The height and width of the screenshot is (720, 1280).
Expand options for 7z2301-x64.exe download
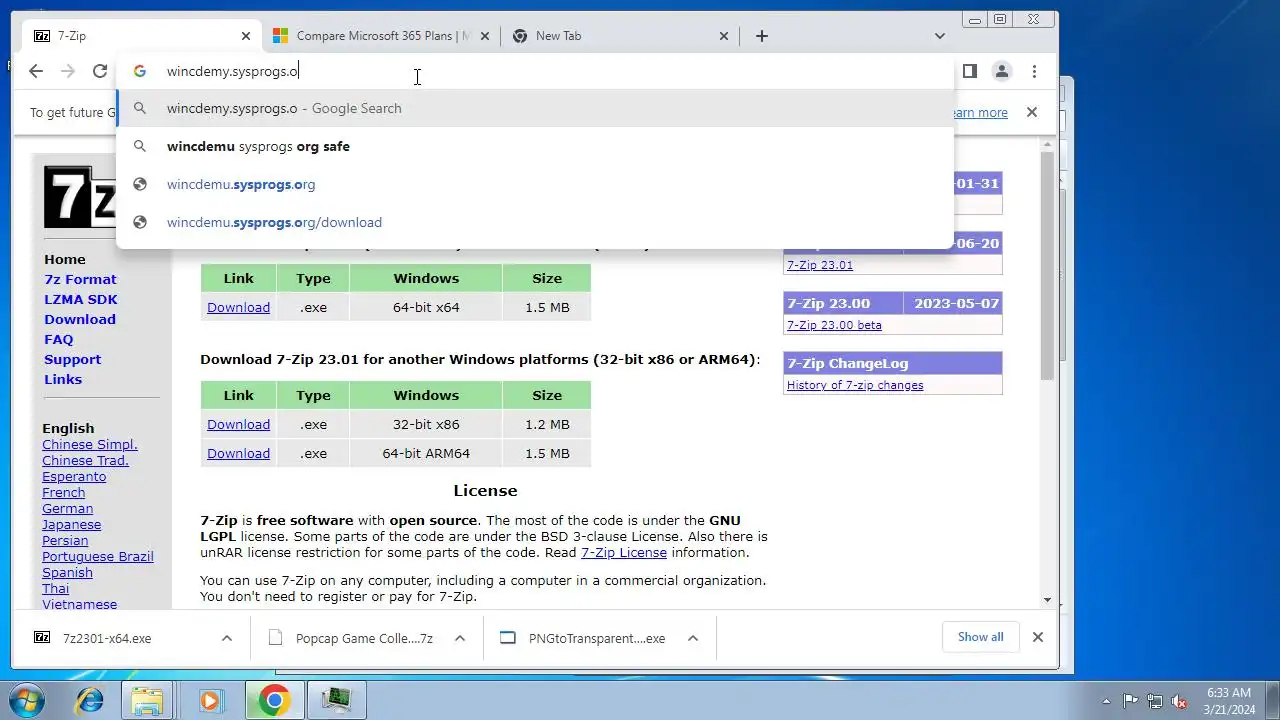tap(227, 638)
